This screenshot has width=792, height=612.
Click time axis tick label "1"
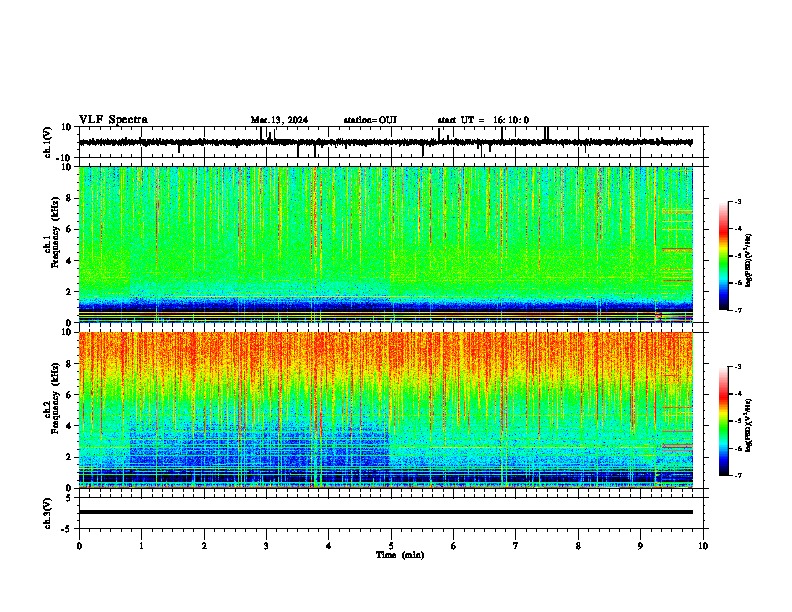coord(141,546)
